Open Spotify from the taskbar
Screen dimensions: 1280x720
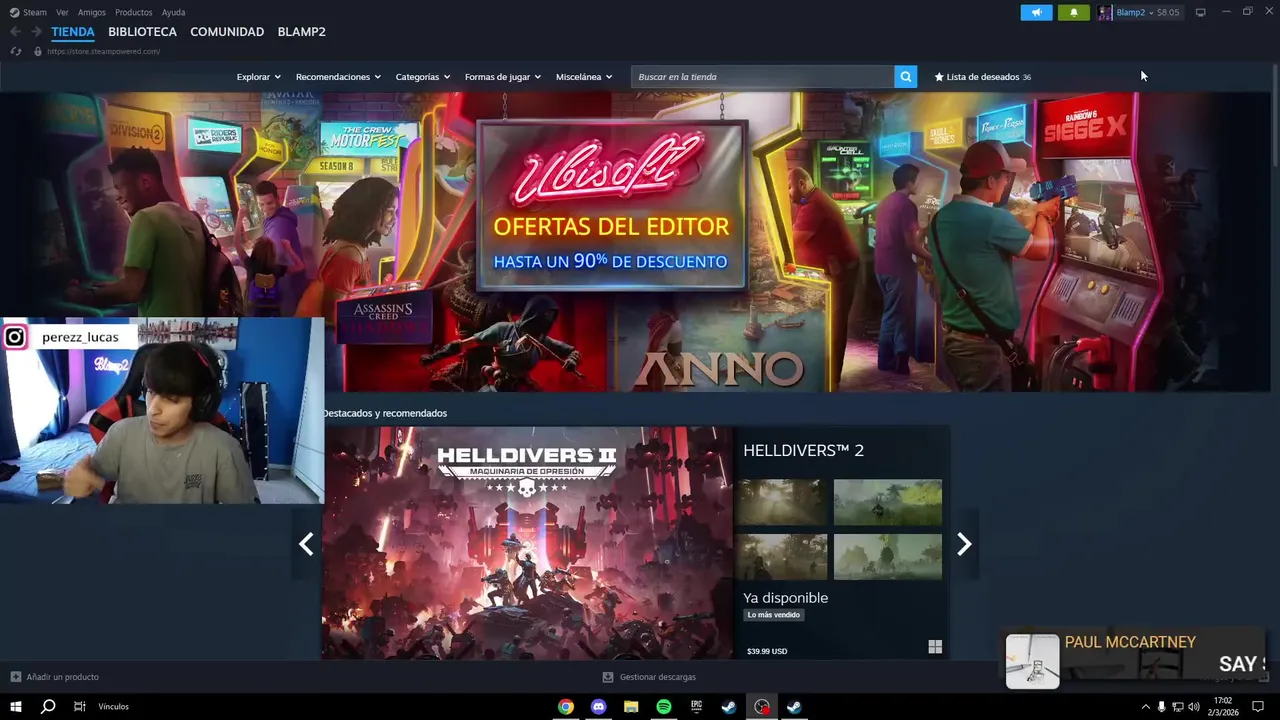coord(664,707)
